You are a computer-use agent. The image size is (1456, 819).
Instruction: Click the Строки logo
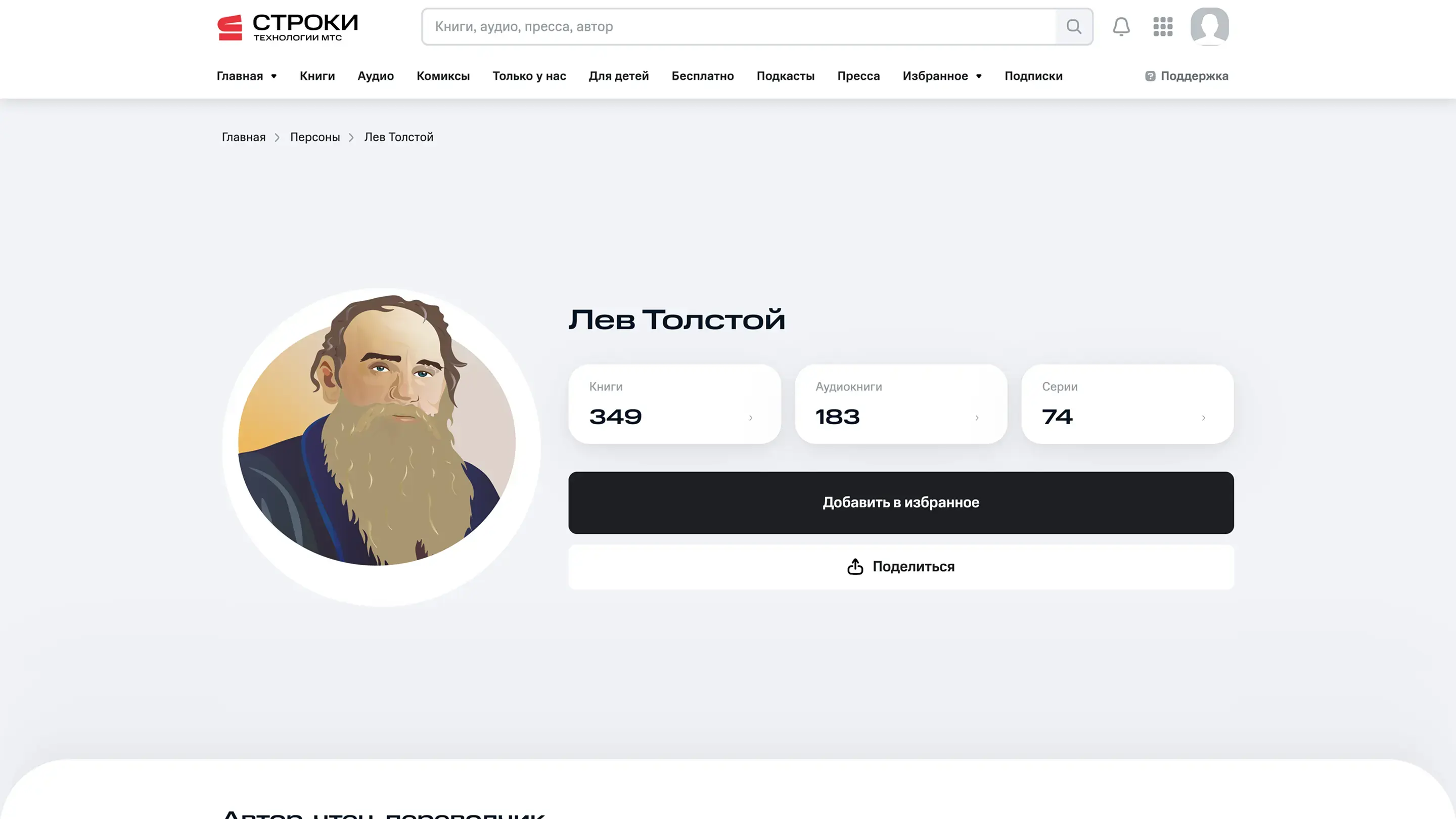pyautogui.click(x=288, y=27)
